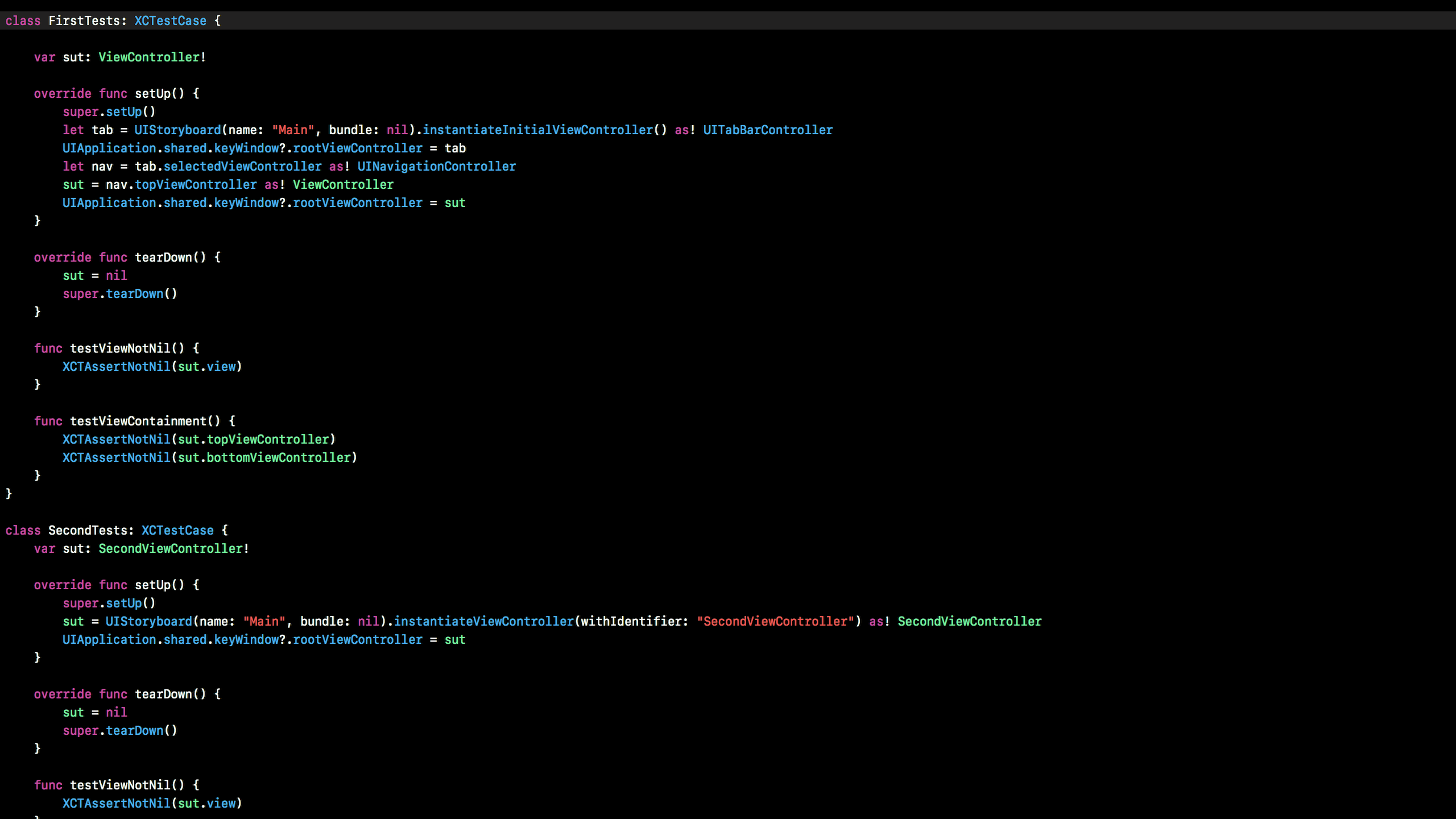1456x819 pixels.
Task: Click selectedViewController property
Action: click(x=243, y=167)
